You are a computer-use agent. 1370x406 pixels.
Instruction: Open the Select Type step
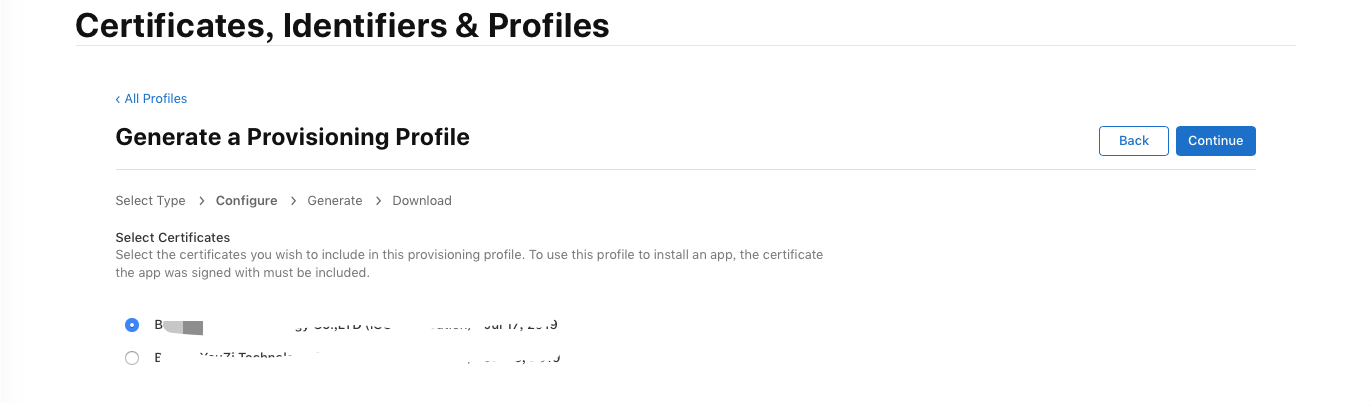(x=151, y=200)
